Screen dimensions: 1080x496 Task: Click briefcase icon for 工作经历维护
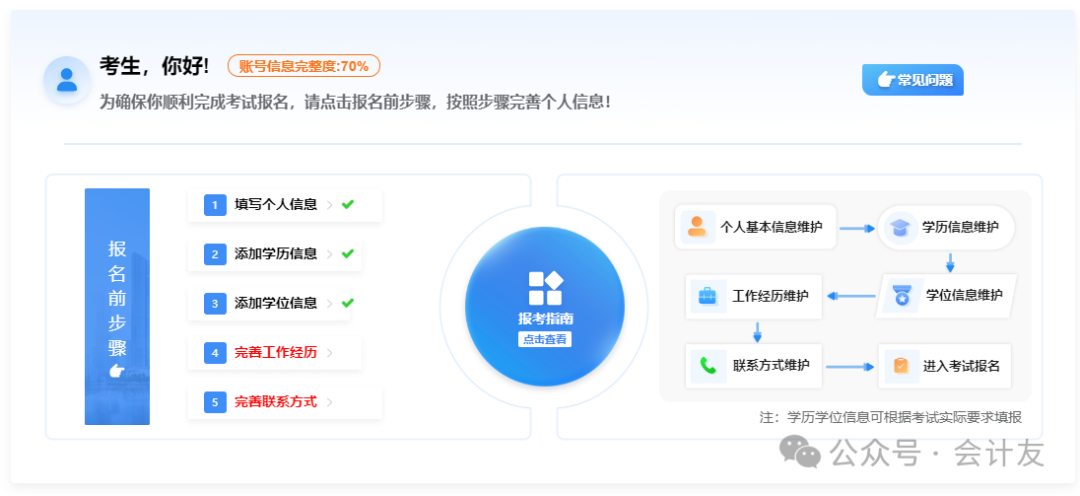tap(708, 297)
